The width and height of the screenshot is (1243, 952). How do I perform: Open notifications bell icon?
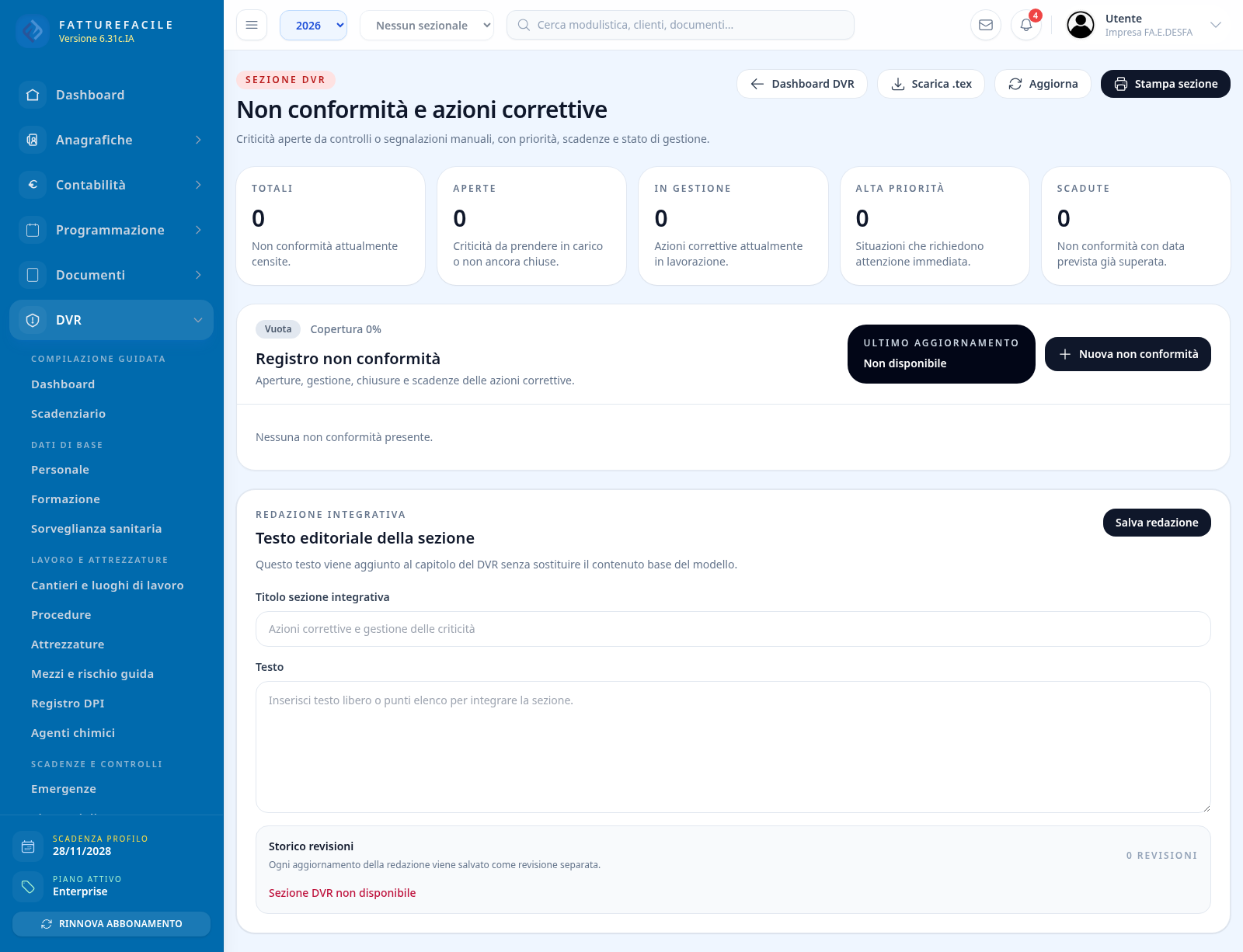point(1026,25)
